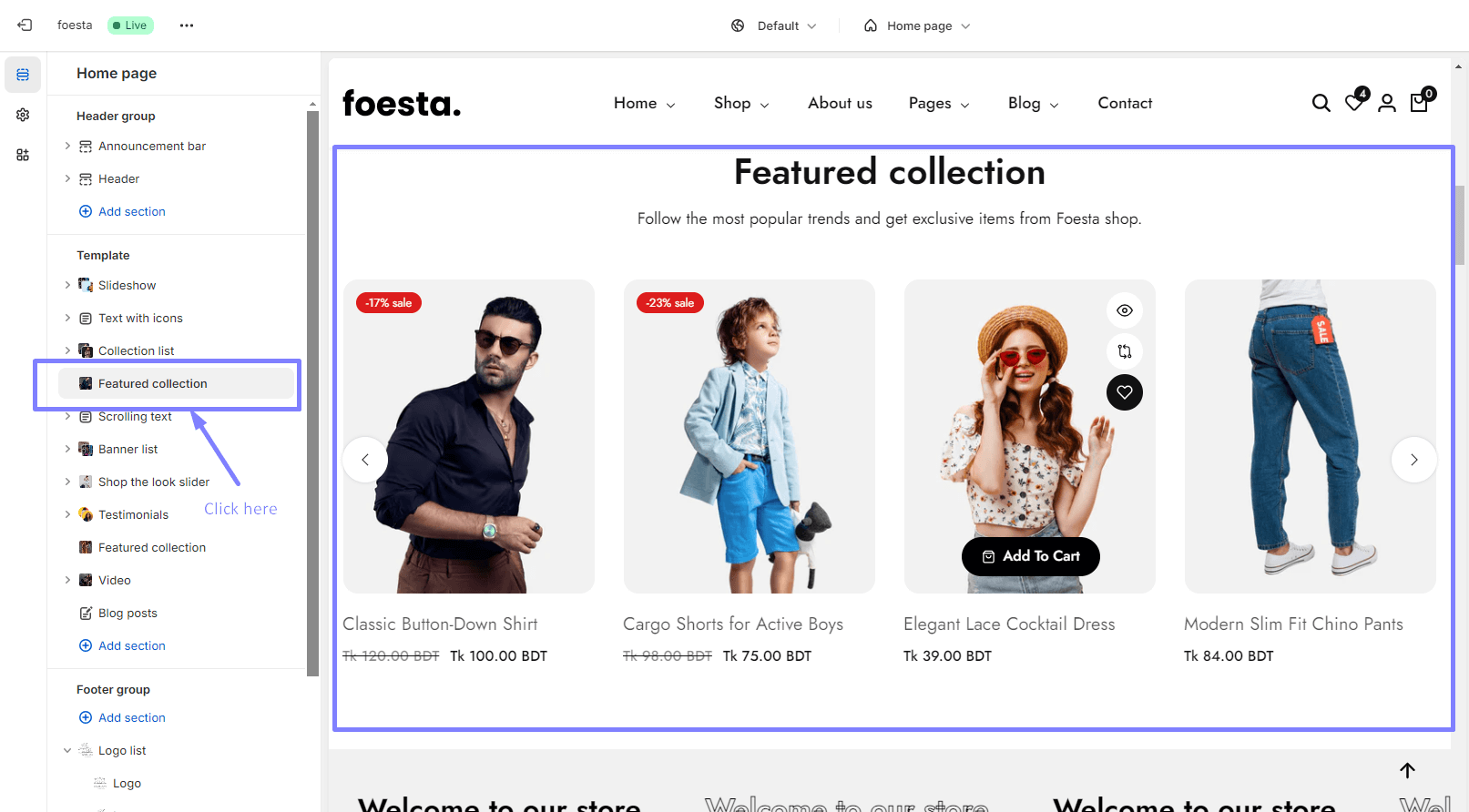The image size is (1469, 812).
Task: Click the storefront search magnifier icon
Action: coord(1321,104)
